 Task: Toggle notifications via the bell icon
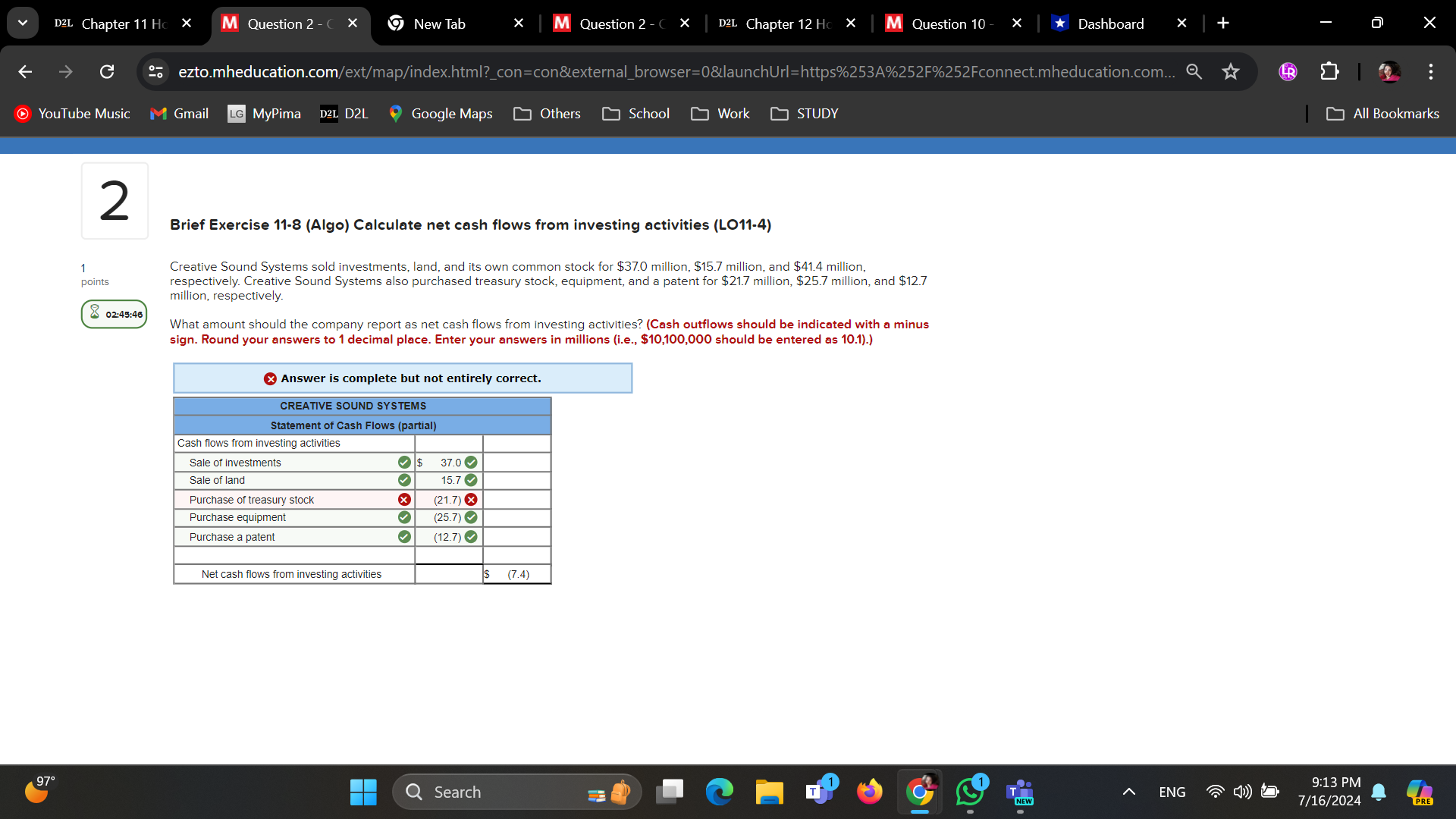click(x=1378, y=792)
